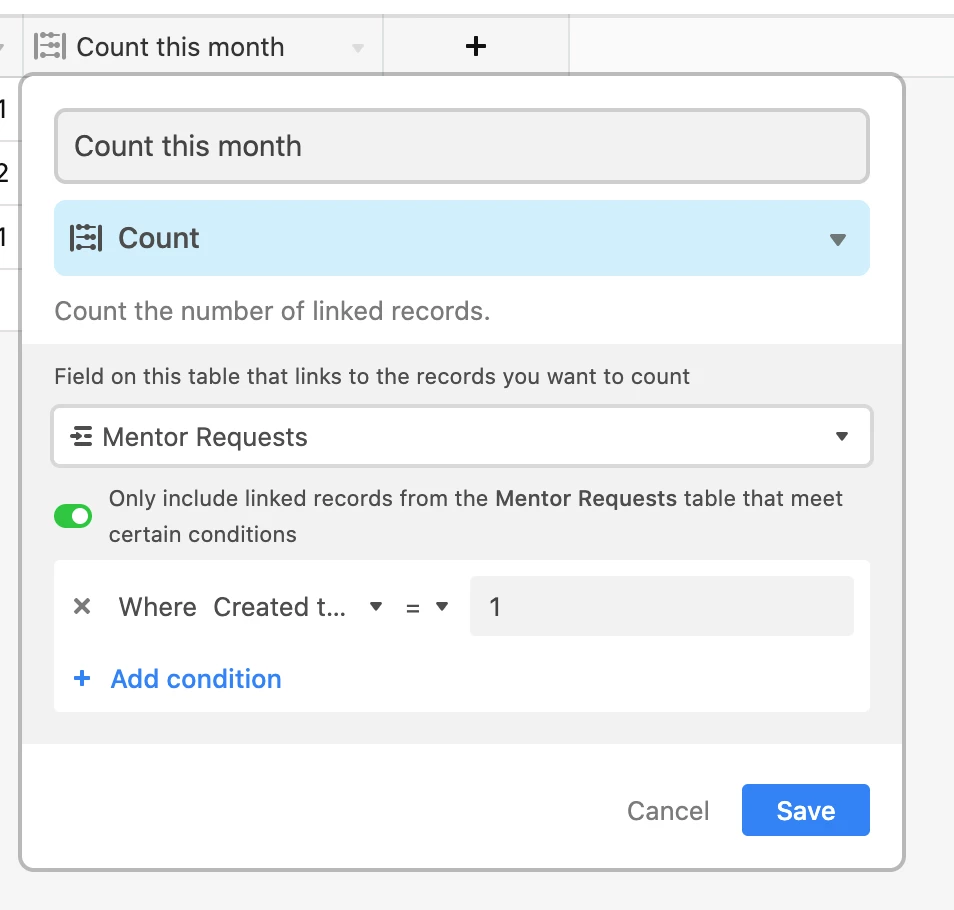This screenshot has width=954, height=910.
Task: Open Count this month column header menu
Action: [358, 47]
